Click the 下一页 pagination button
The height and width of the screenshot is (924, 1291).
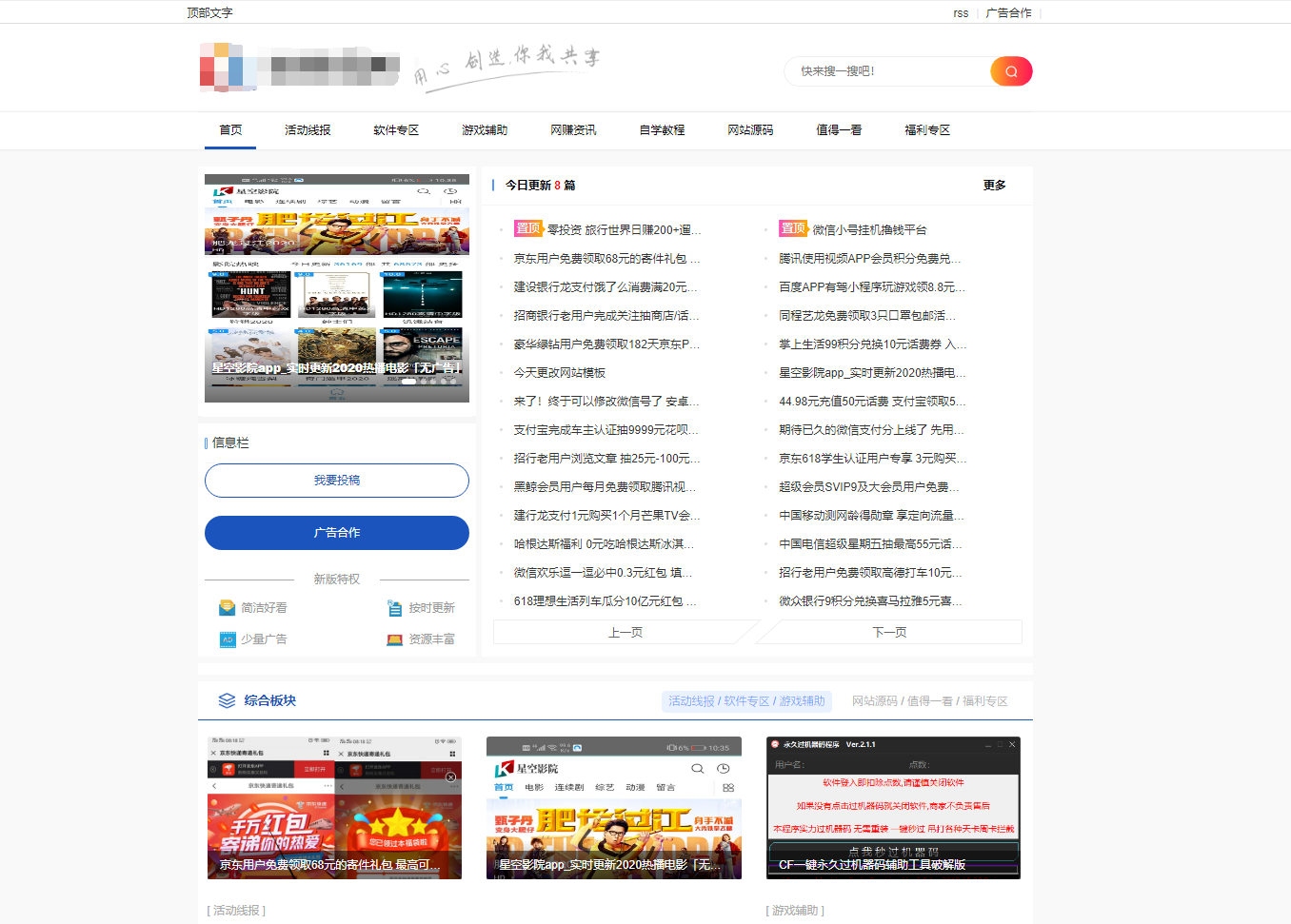tap(888, 631)
